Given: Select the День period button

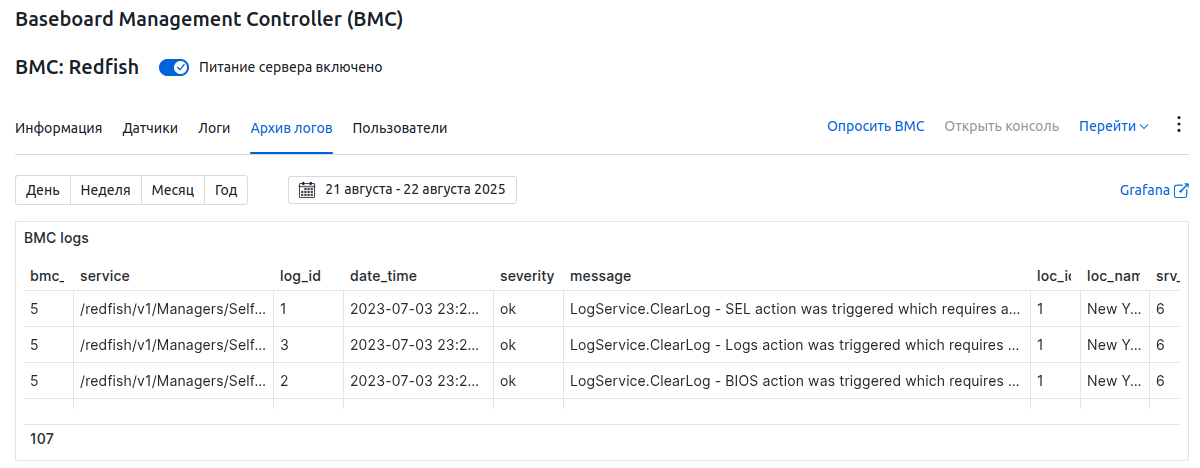Looking at the screenshot, I should coord(43,190).
